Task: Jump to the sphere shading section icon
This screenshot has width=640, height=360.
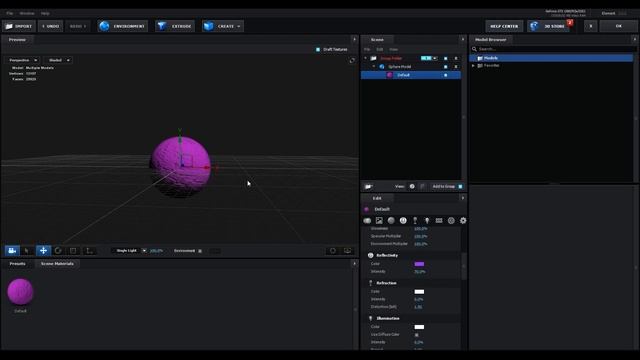Action: pyautogui.click(x=391, y=220)
